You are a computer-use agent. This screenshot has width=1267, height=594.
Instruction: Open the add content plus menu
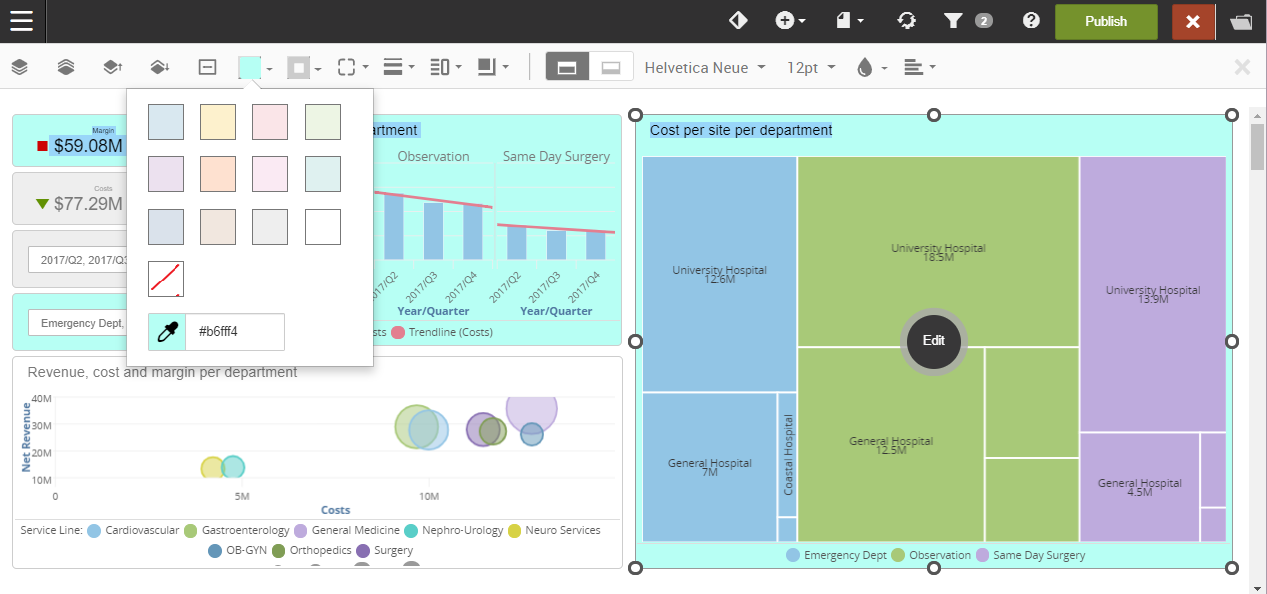click(x=790, y=21)
